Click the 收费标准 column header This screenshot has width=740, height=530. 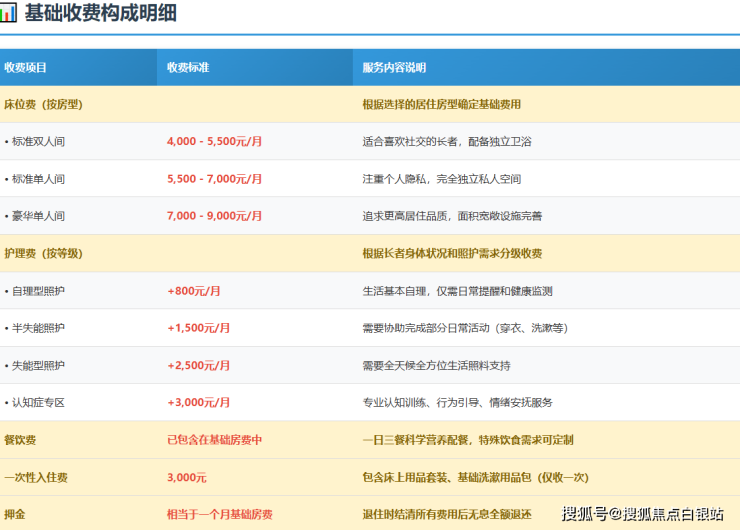pos(188,68)
